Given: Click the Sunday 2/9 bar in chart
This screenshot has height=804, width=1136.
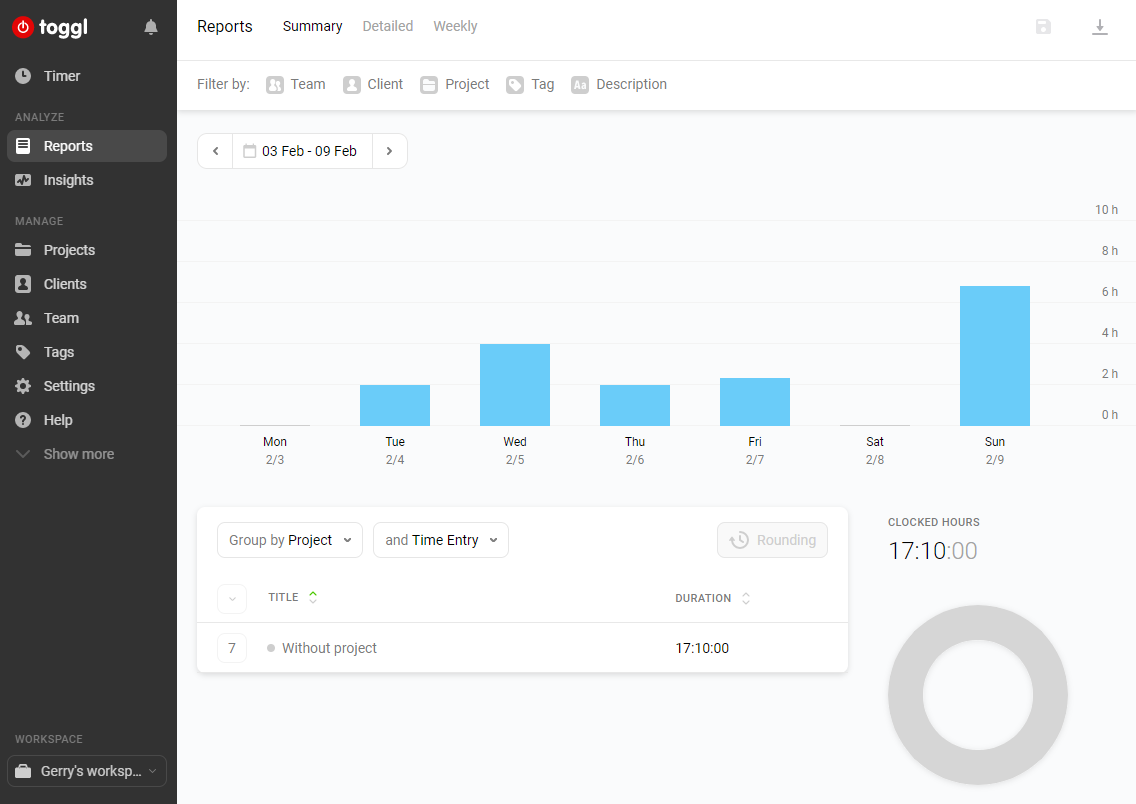Looking at the screenshot, I should 994,356.
